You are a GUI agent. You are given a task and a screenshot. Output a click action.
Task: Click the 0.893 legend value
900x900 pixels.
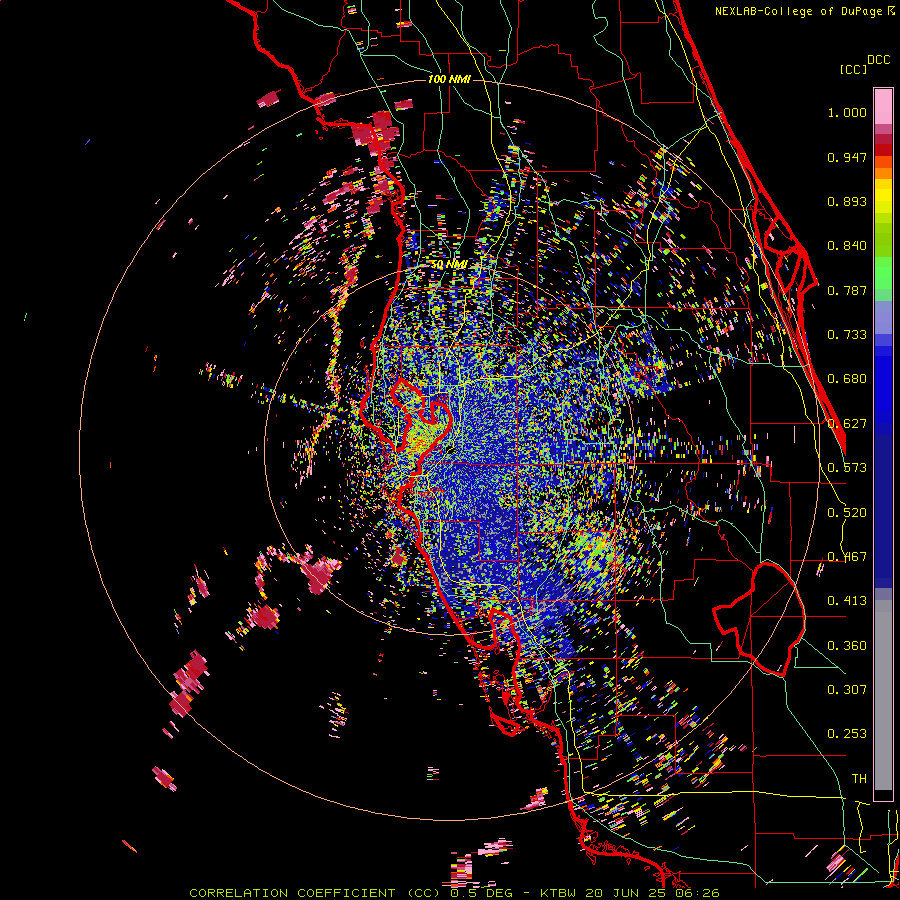tap(847, 201)
